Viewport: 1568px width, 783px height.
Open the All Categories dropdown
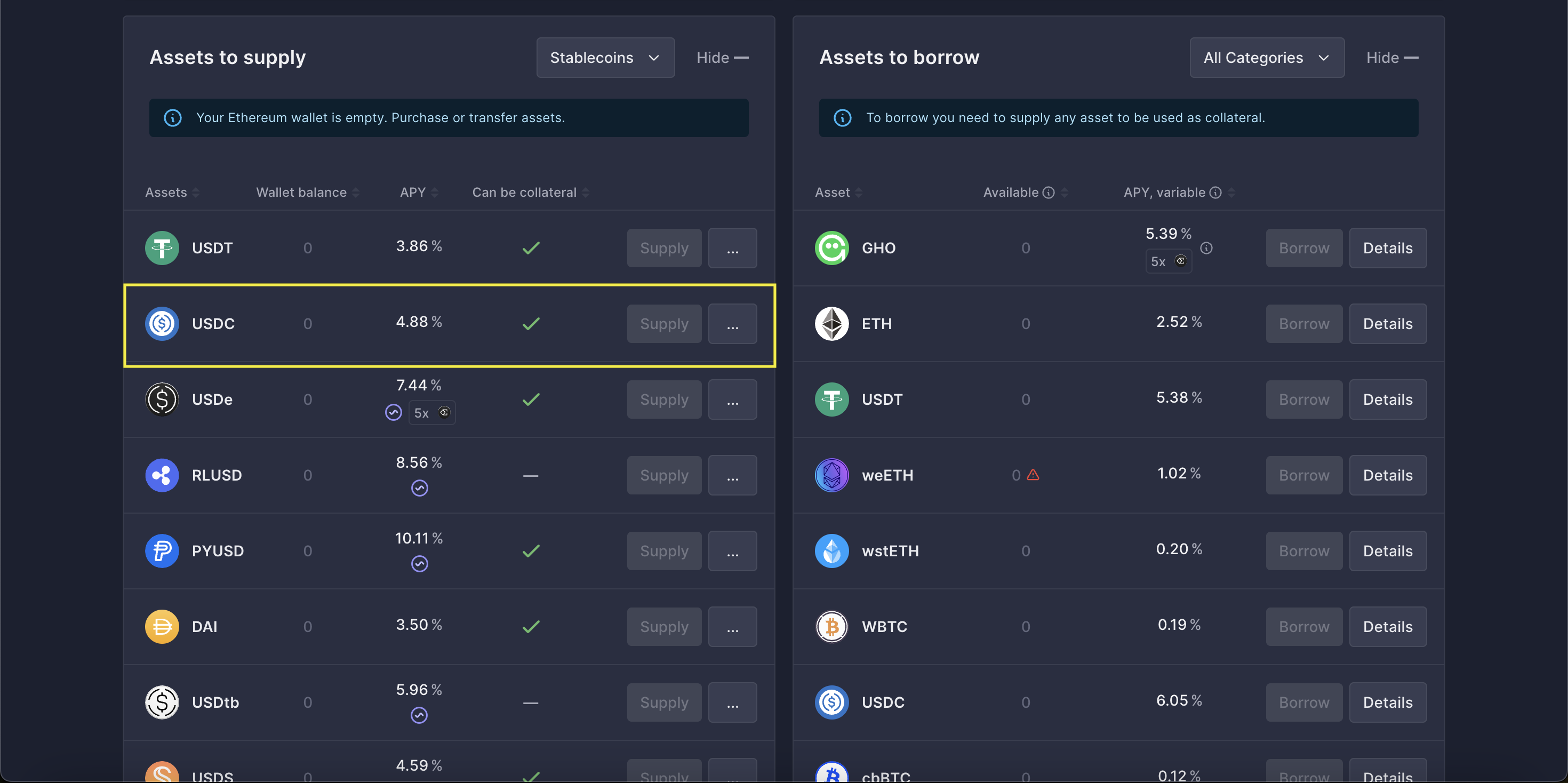tap(1267, 57)
